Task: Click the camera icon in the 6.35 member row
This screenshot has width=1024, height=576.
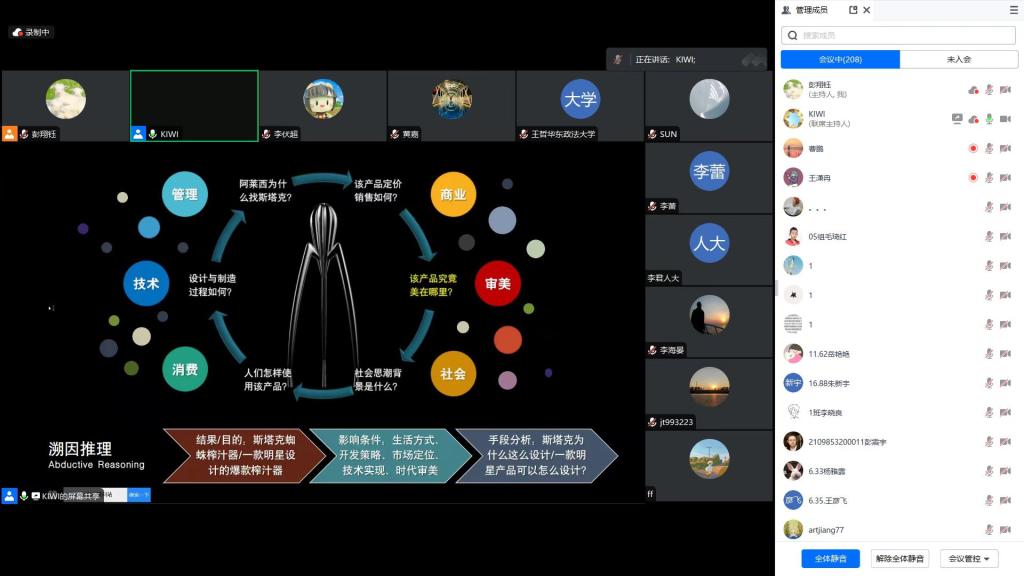Action: pos(1006,501)
